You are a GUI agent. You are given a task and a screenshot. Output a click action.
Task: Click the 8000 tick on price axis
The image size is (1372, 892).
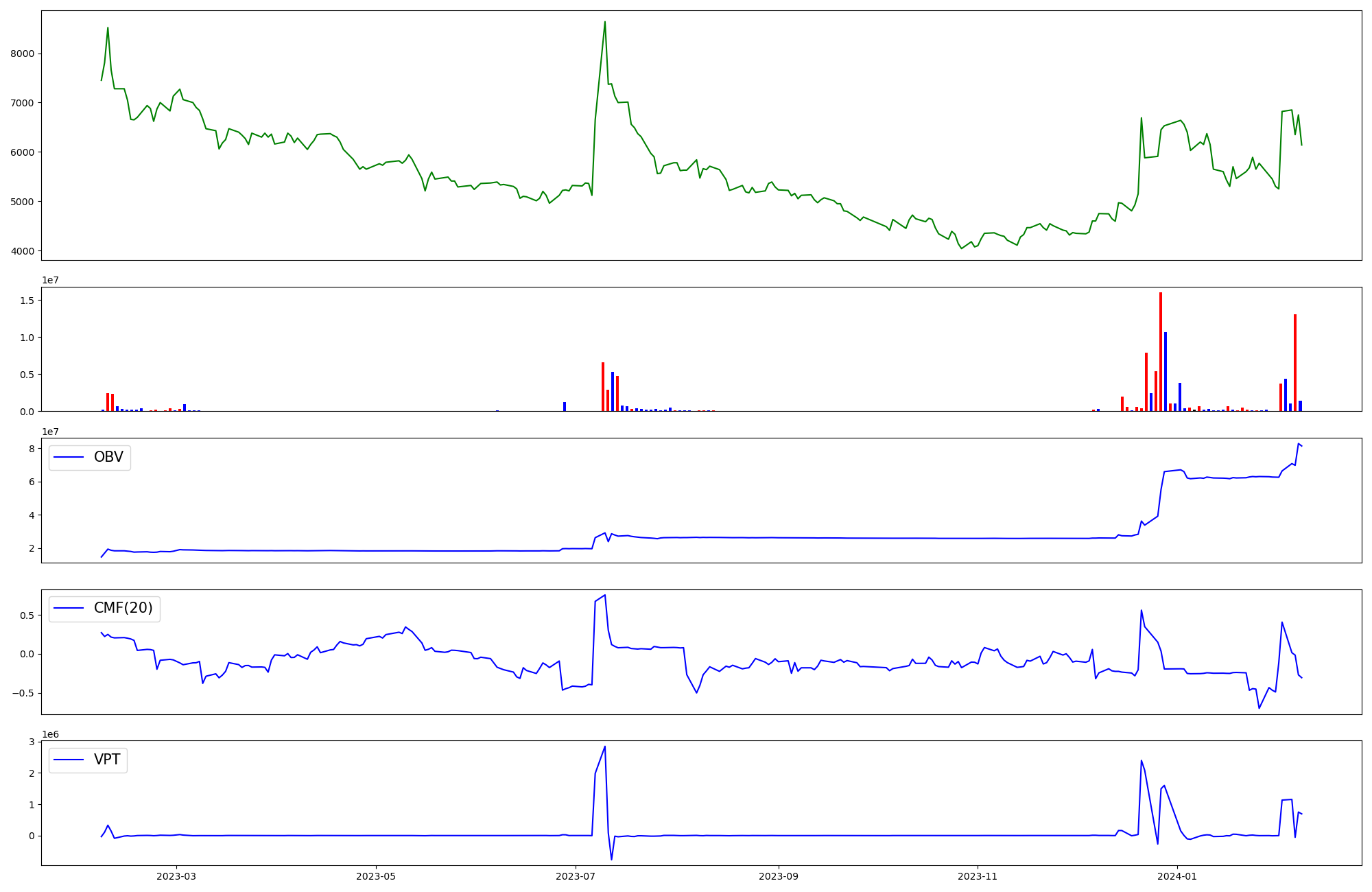23,54
